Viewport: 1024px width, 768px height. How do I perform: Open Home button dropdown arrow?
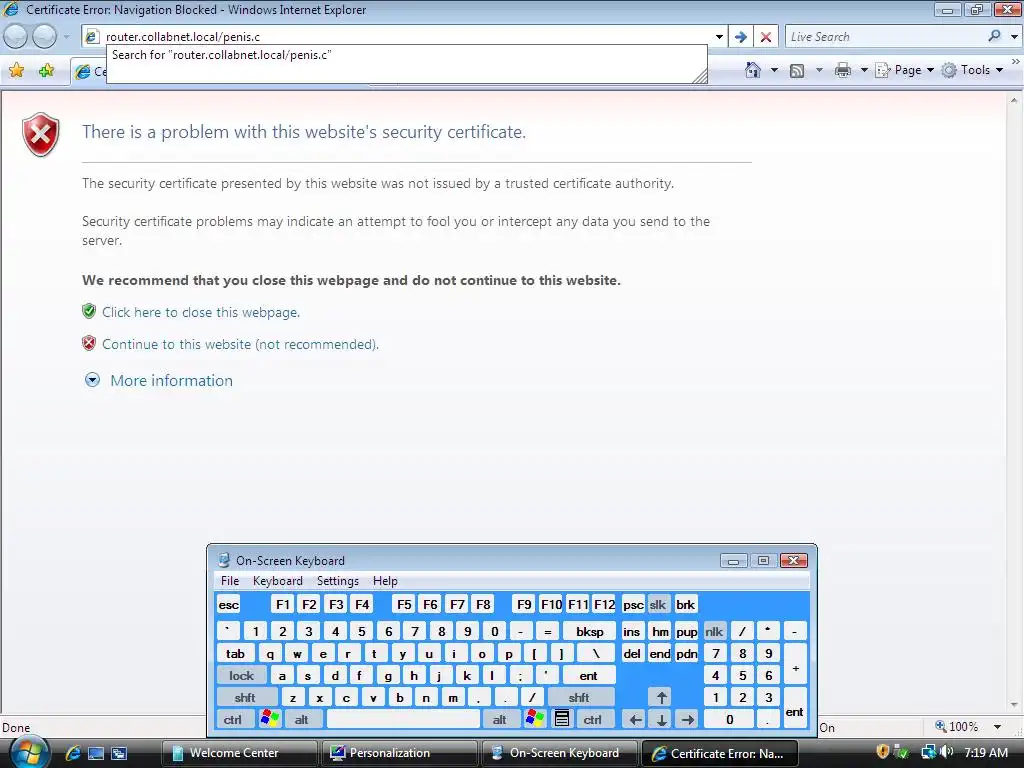click(x=775, y=70)
